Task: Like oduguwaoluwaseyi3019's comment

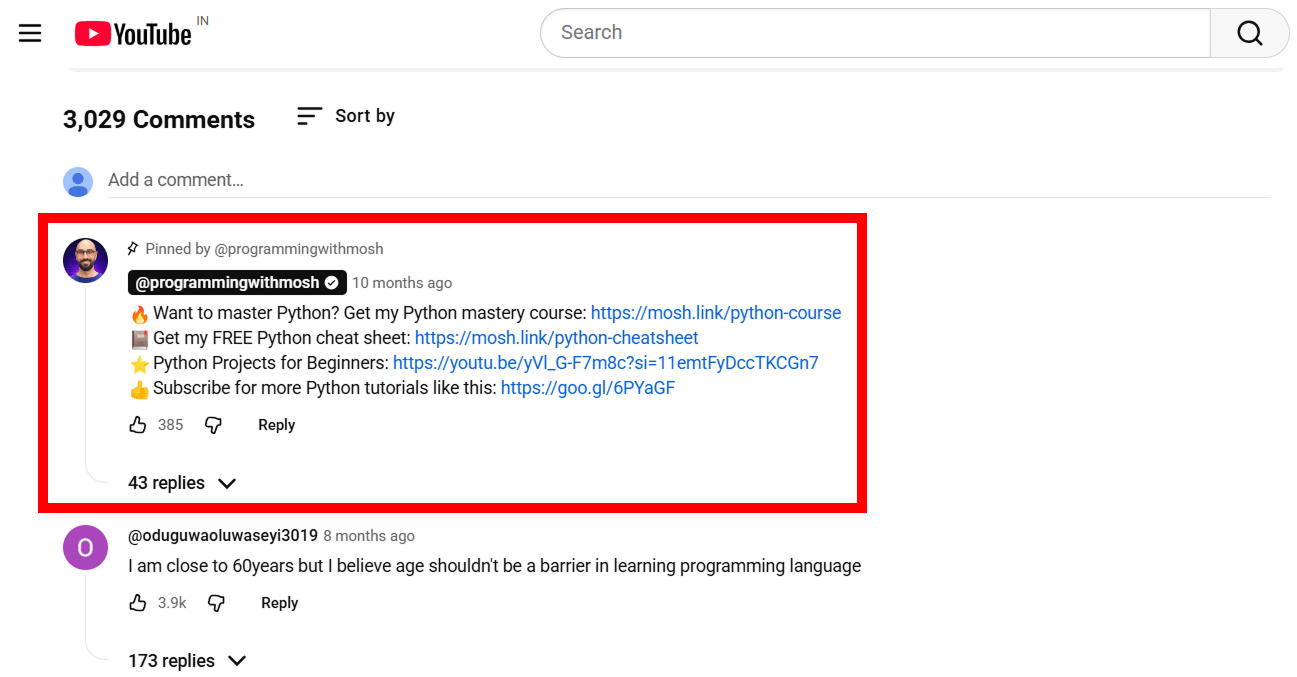Action: 138,602
